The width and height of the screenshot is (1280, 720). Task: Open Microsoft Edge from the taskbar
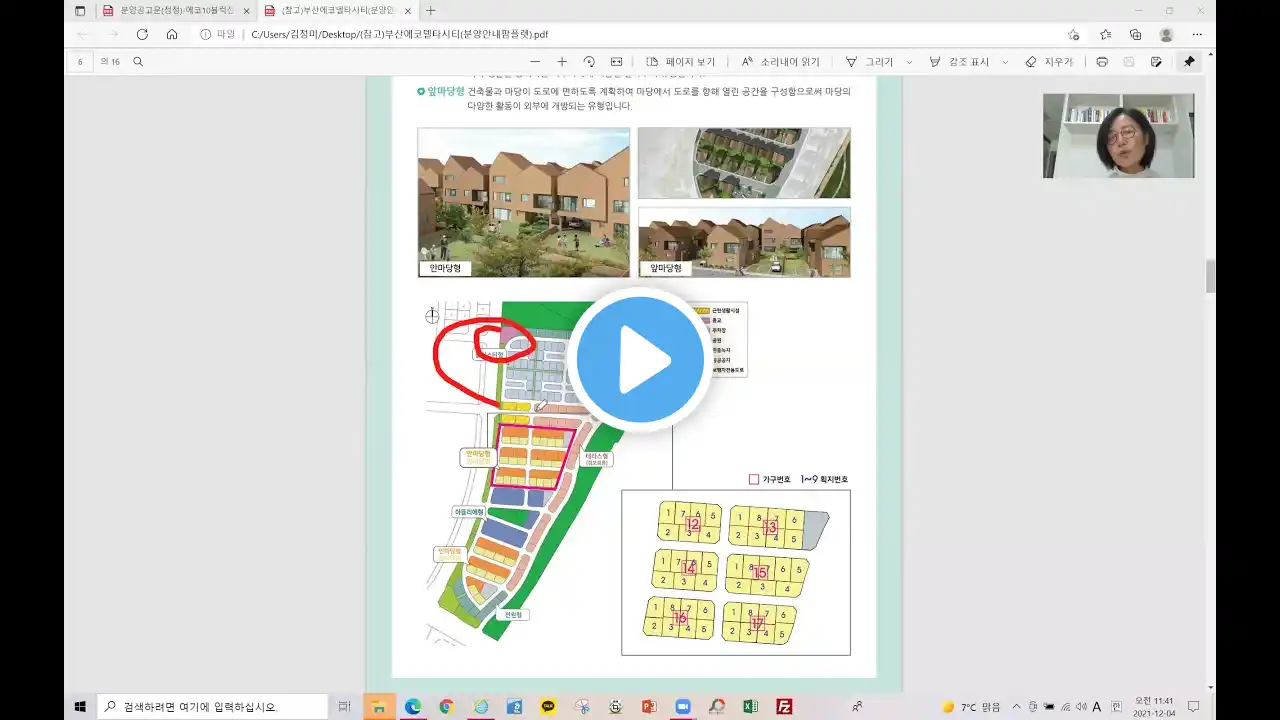[x=413, y=706]
